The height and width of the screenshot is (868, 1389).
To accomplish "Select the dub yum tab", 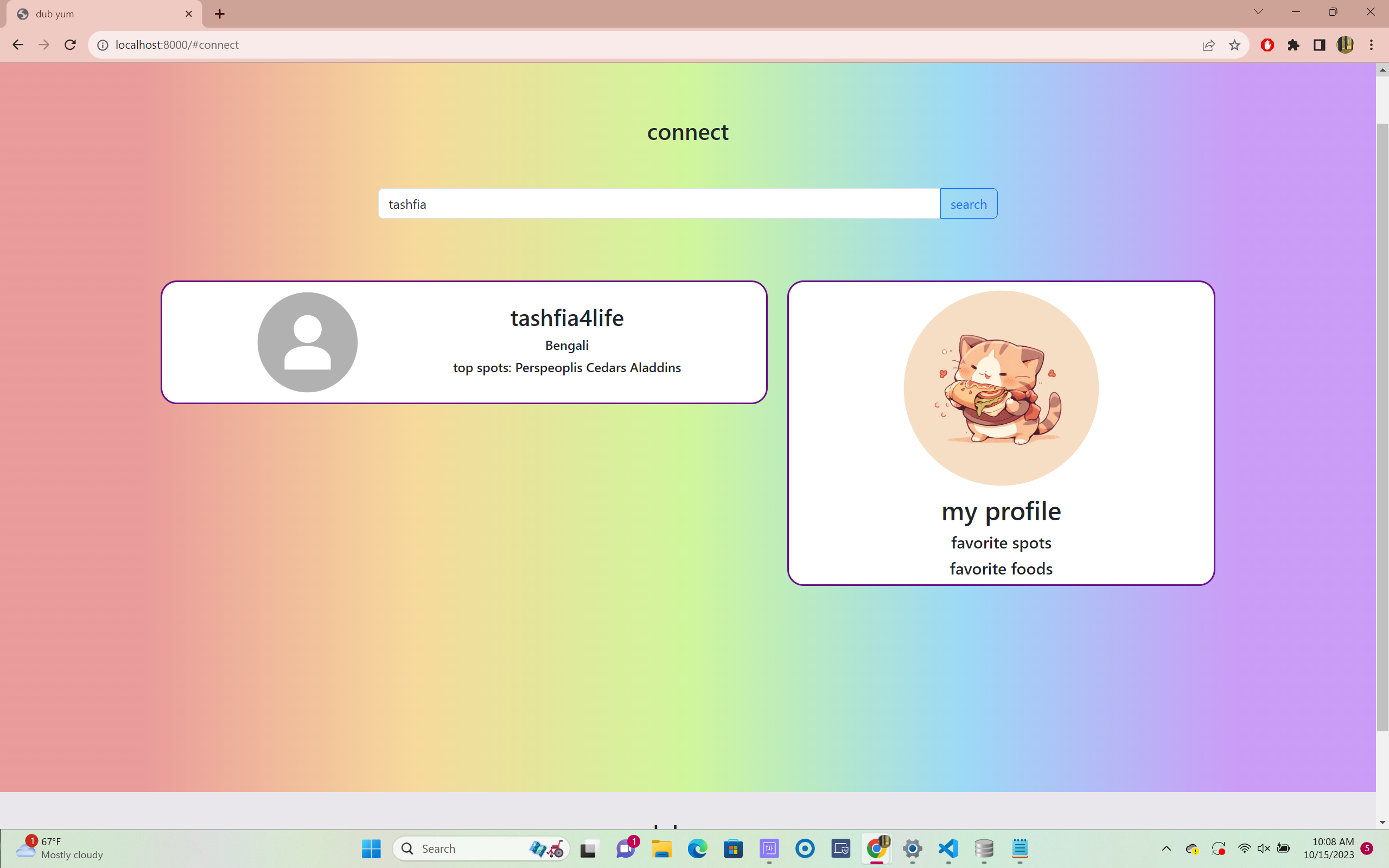I will point(103,14).
